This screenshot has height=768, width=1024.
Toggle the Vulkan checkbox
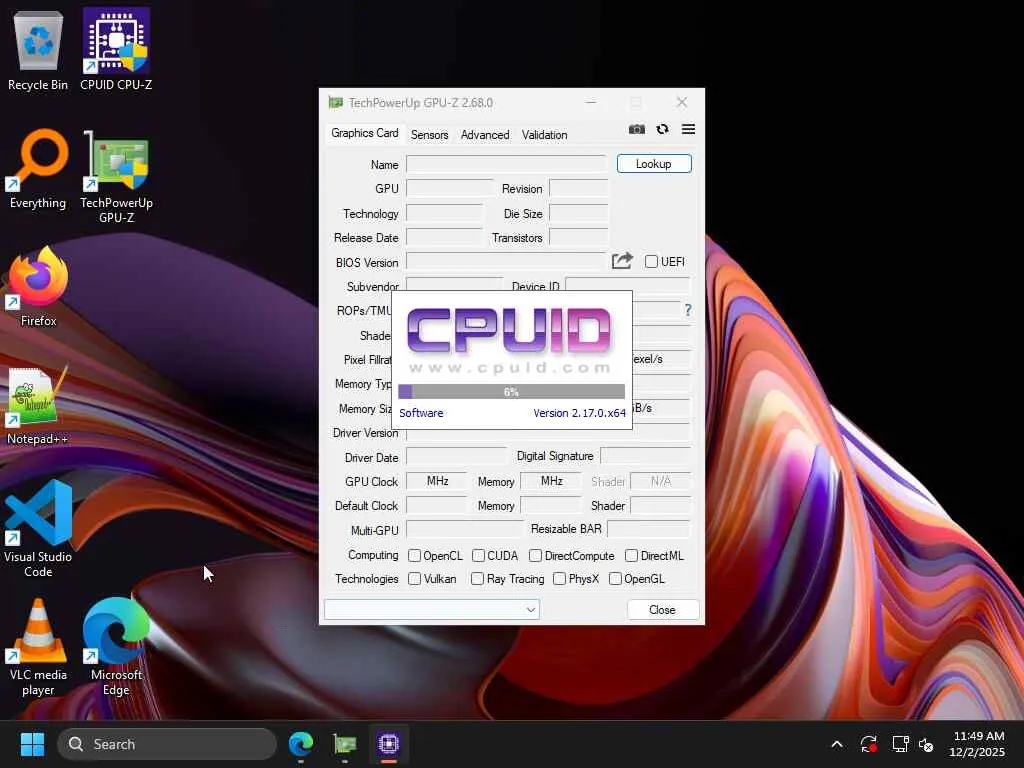(x=414, y=579)
